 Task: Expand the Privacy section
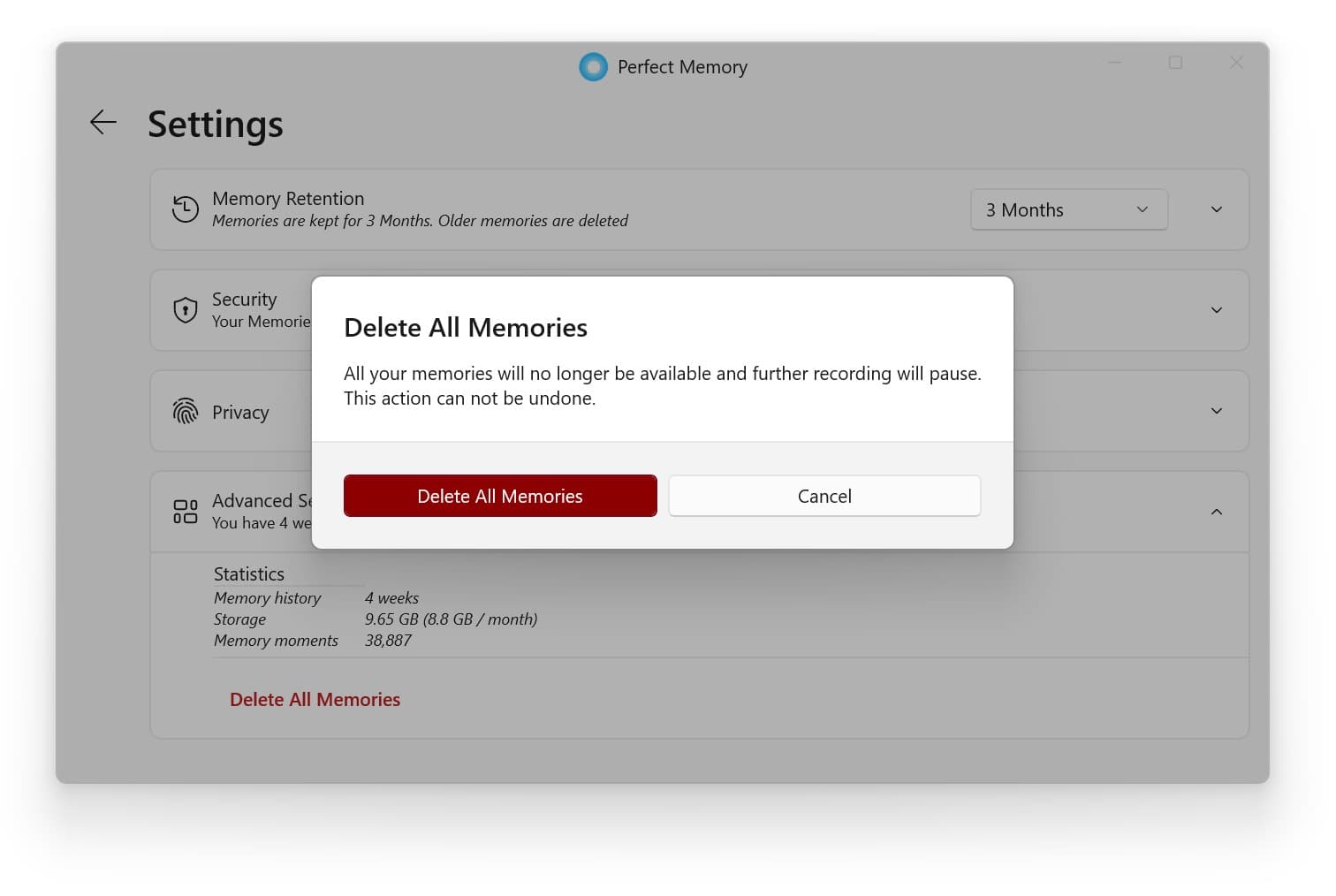point(1217,411)
